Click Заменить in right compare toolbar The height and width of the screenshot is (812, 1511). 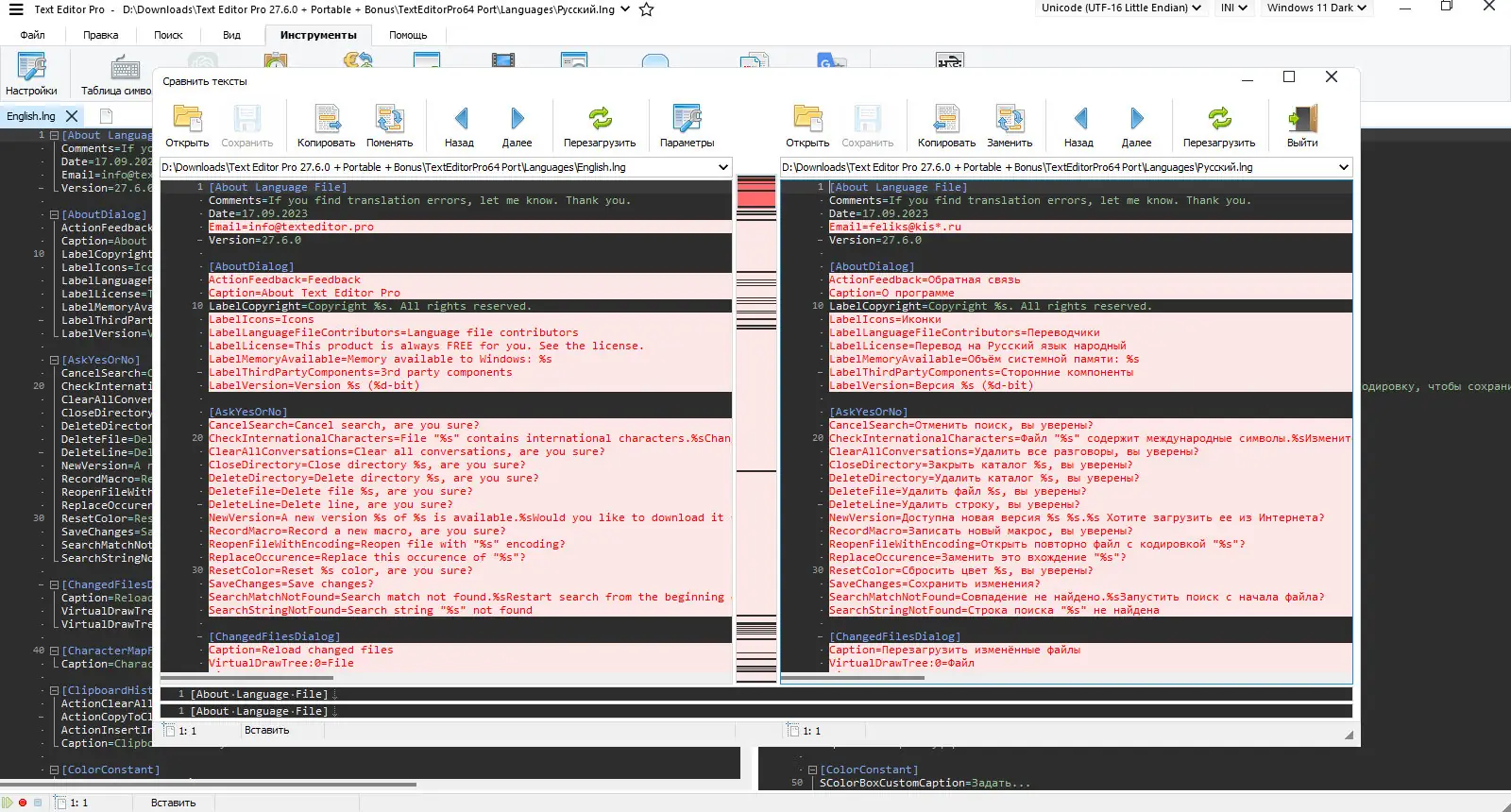pos(1010,126)
